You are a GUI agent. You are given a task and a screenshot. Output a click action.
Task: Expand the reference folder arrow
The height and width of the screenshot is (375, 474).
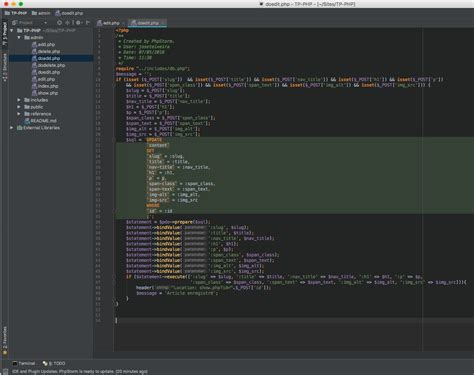coord(19,114)
